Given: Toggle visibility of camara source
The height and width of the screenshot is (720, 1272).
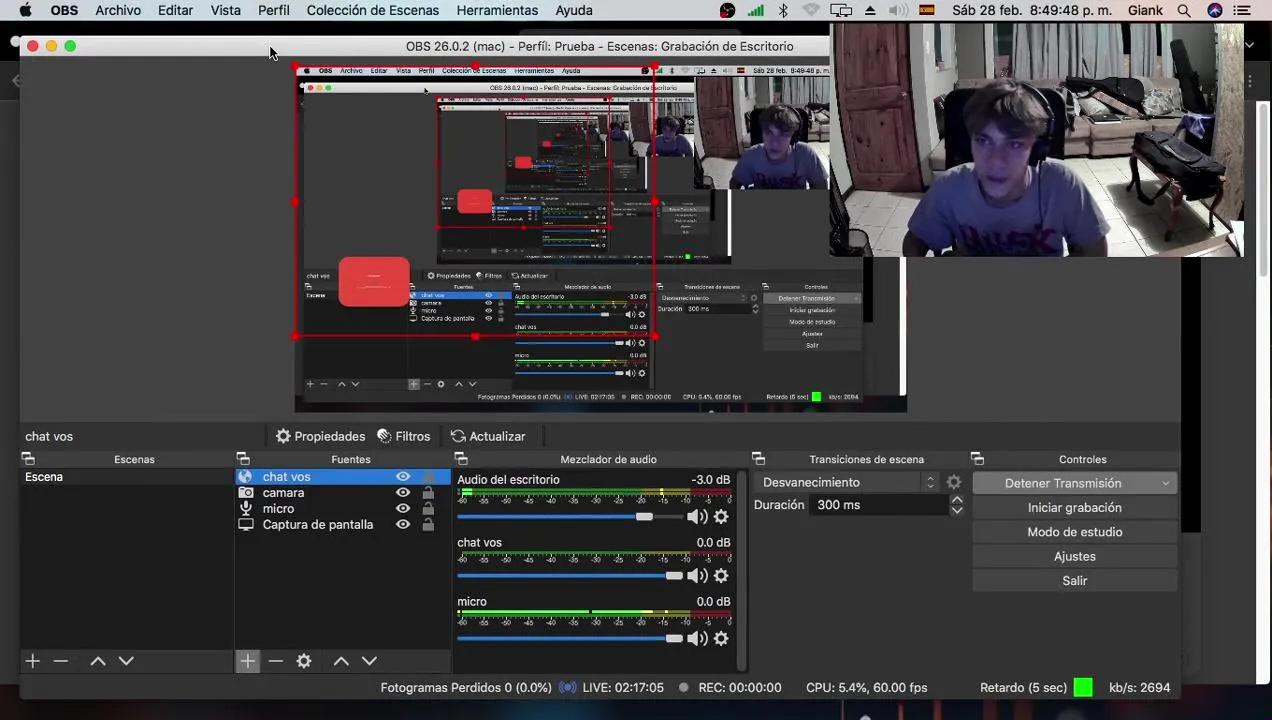Looking at the screenshot, I should pyautogui.click(x=403, y=493).
